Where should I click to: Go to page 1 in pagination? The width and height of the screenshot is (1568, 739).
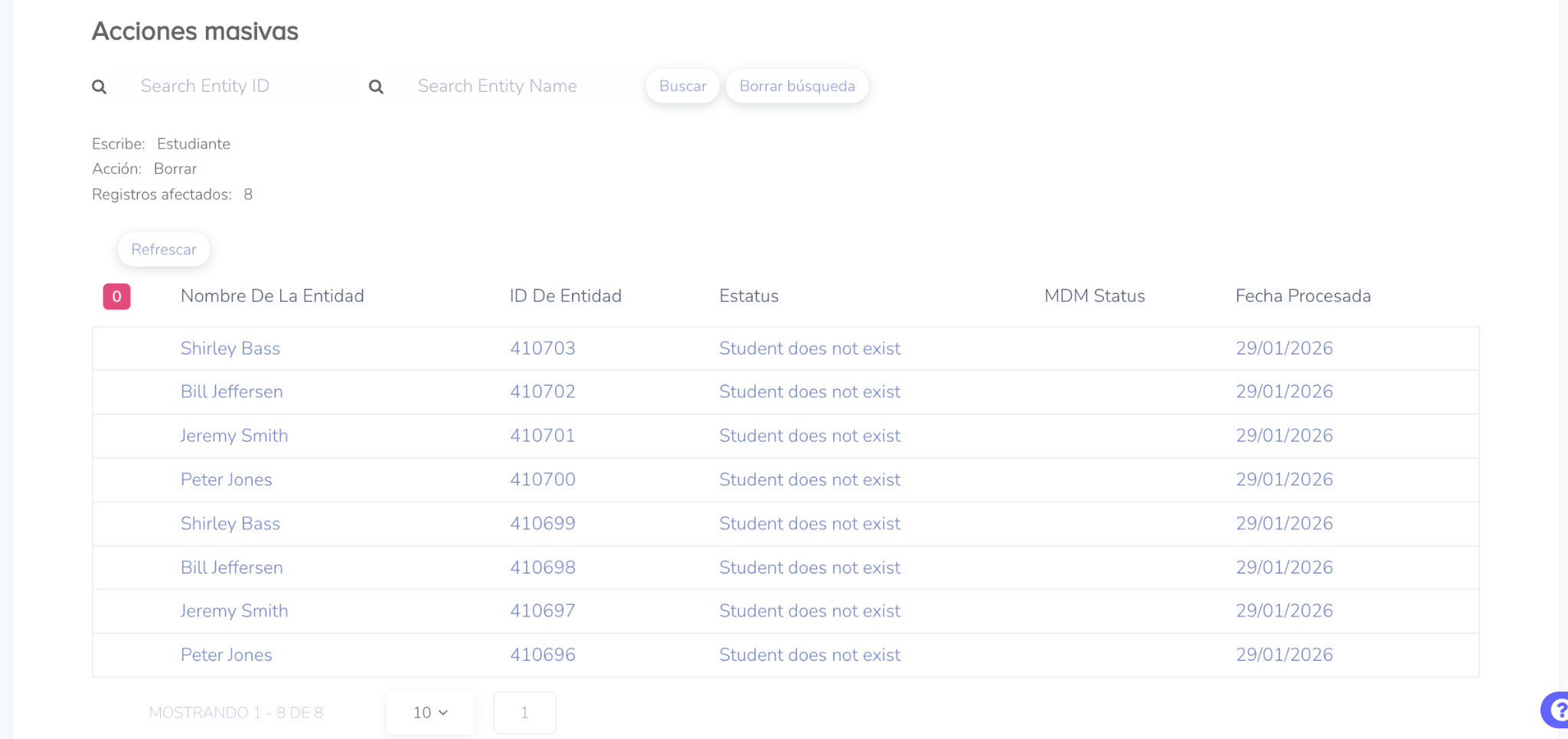(524, 713)
